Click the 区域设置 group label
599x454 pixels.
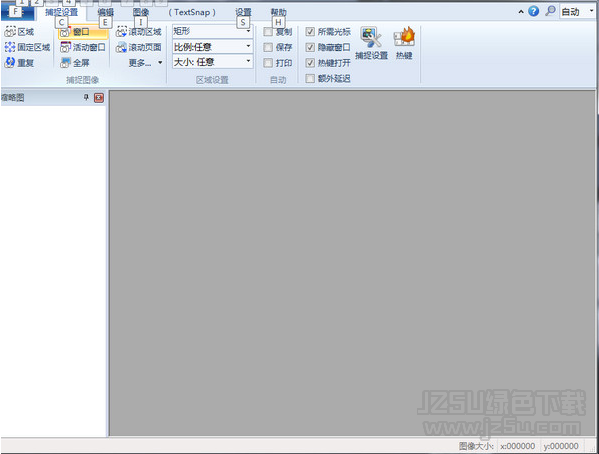coord(212,80)
